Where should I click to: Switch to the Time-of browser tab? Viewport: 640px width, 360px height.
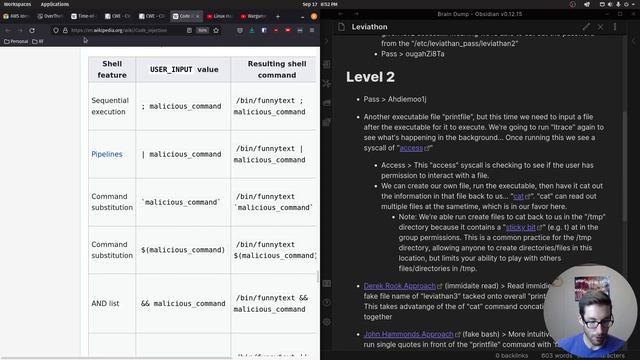click(x=84, y=16)
